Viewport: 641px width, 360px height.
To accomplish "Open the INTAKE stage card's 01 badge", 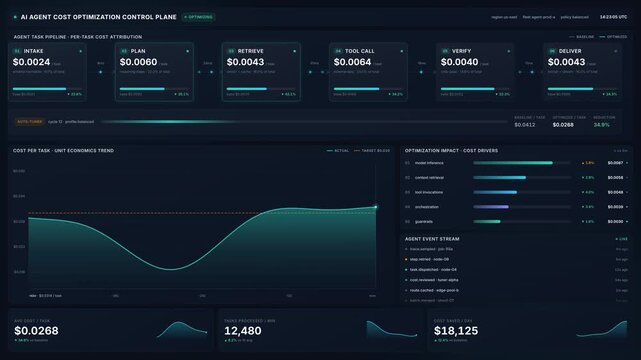I will point(17,51).
